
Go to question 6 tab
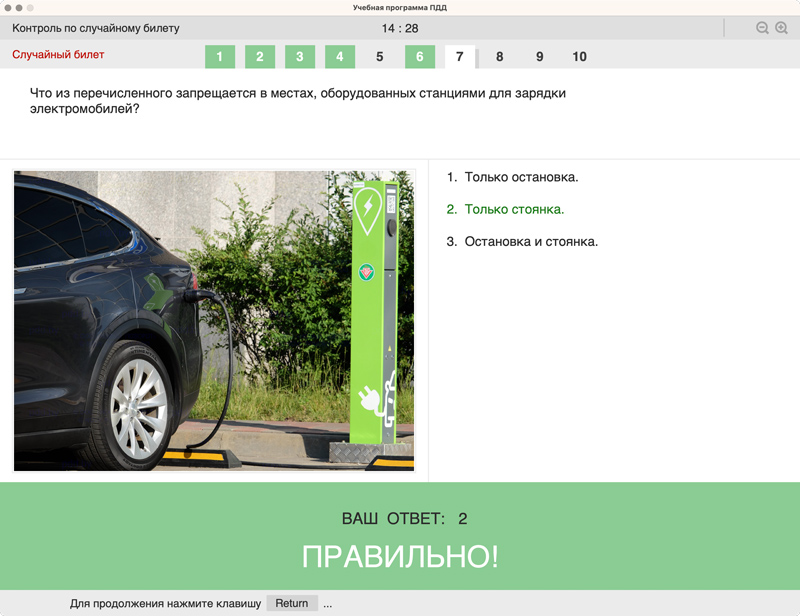click(420, 57)
